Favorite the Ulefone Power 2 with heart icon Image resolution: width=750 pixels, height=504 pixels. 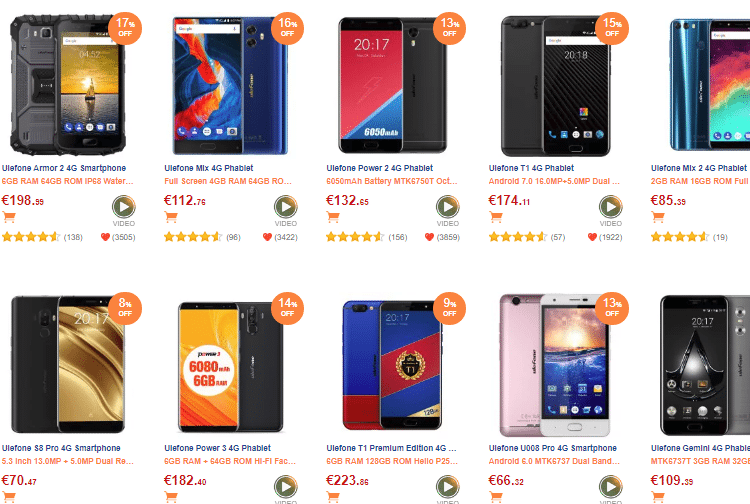click(429, 237)
